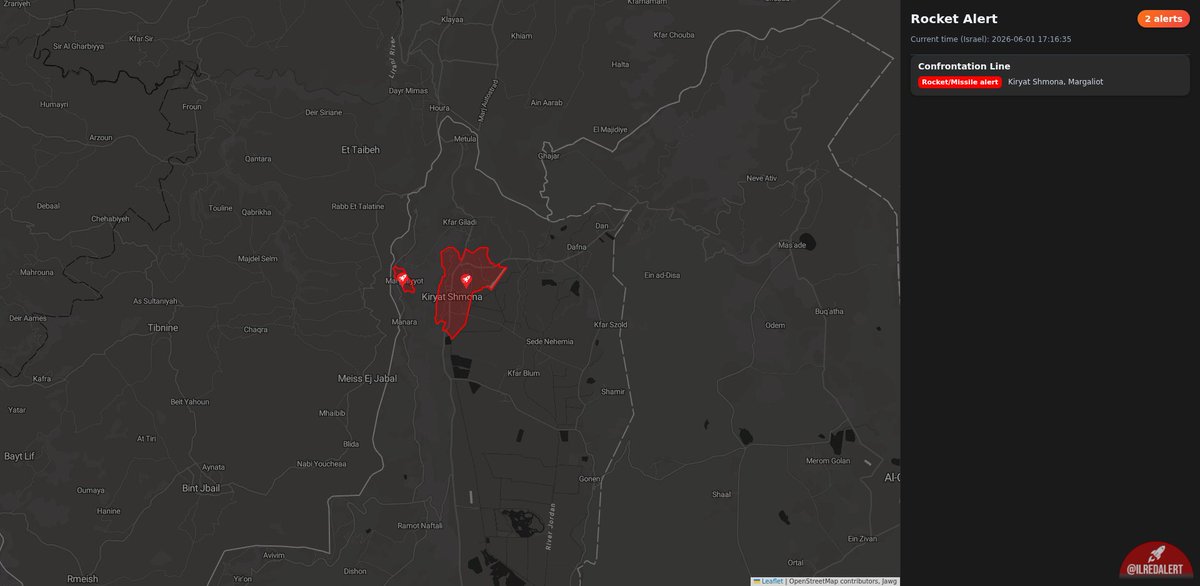The height and width of the screenshot is (586, 1200).
Task: Click the 'Dafna' map label
Action: (576, 246)
